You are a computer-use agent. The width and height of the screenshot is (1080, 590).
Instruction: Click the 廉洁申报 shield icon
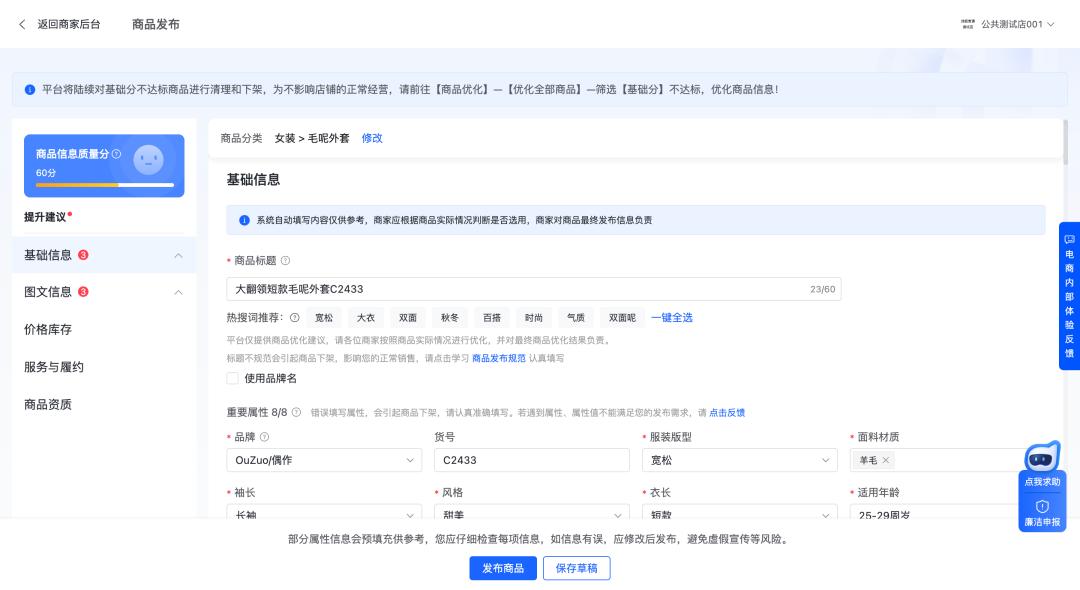tap(1042, 507)
